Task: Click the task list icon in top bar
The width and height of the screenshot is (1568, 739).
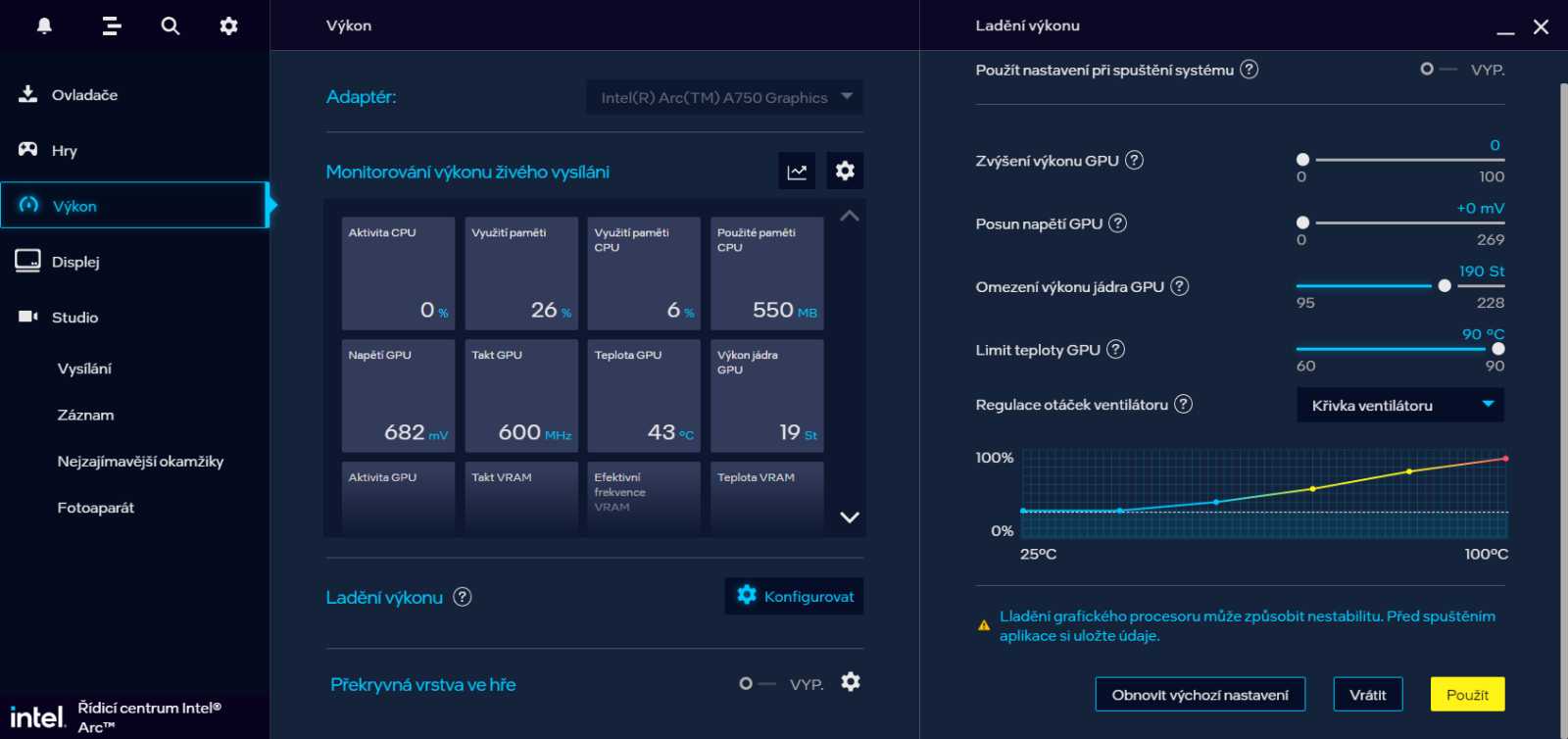Action: (x=112, y=26)
